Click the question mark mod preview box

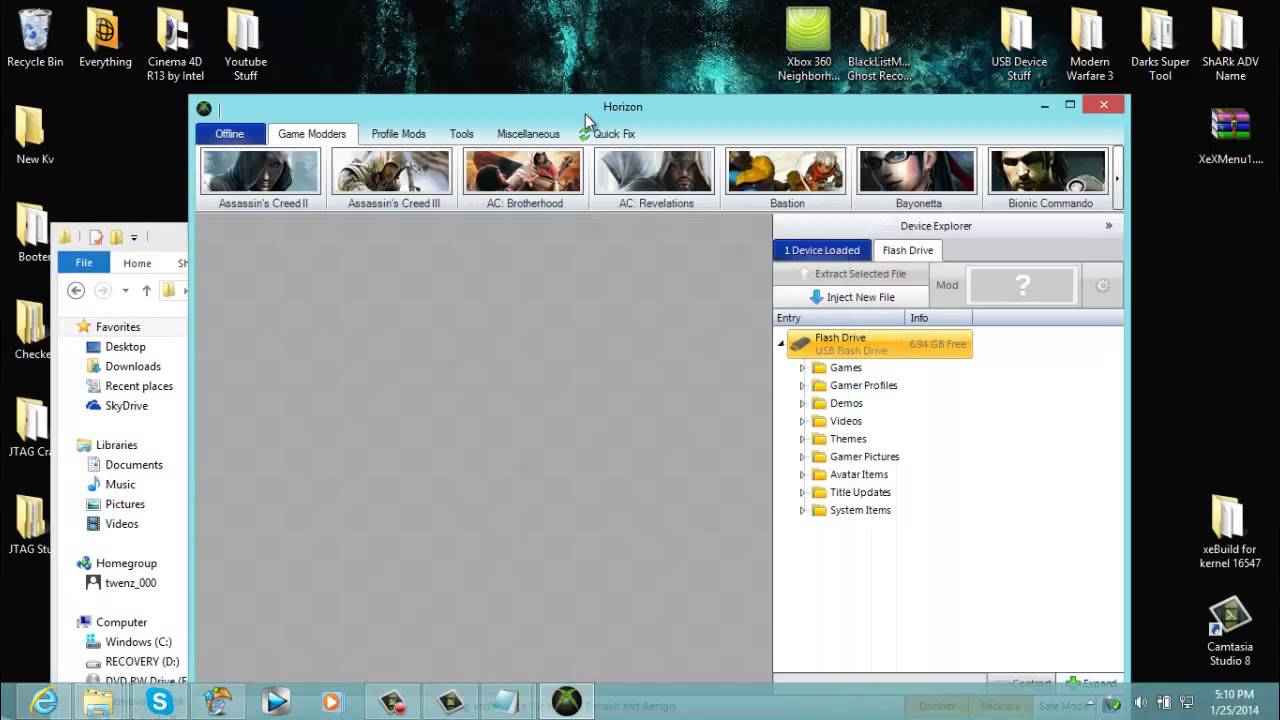[1023, 285]
